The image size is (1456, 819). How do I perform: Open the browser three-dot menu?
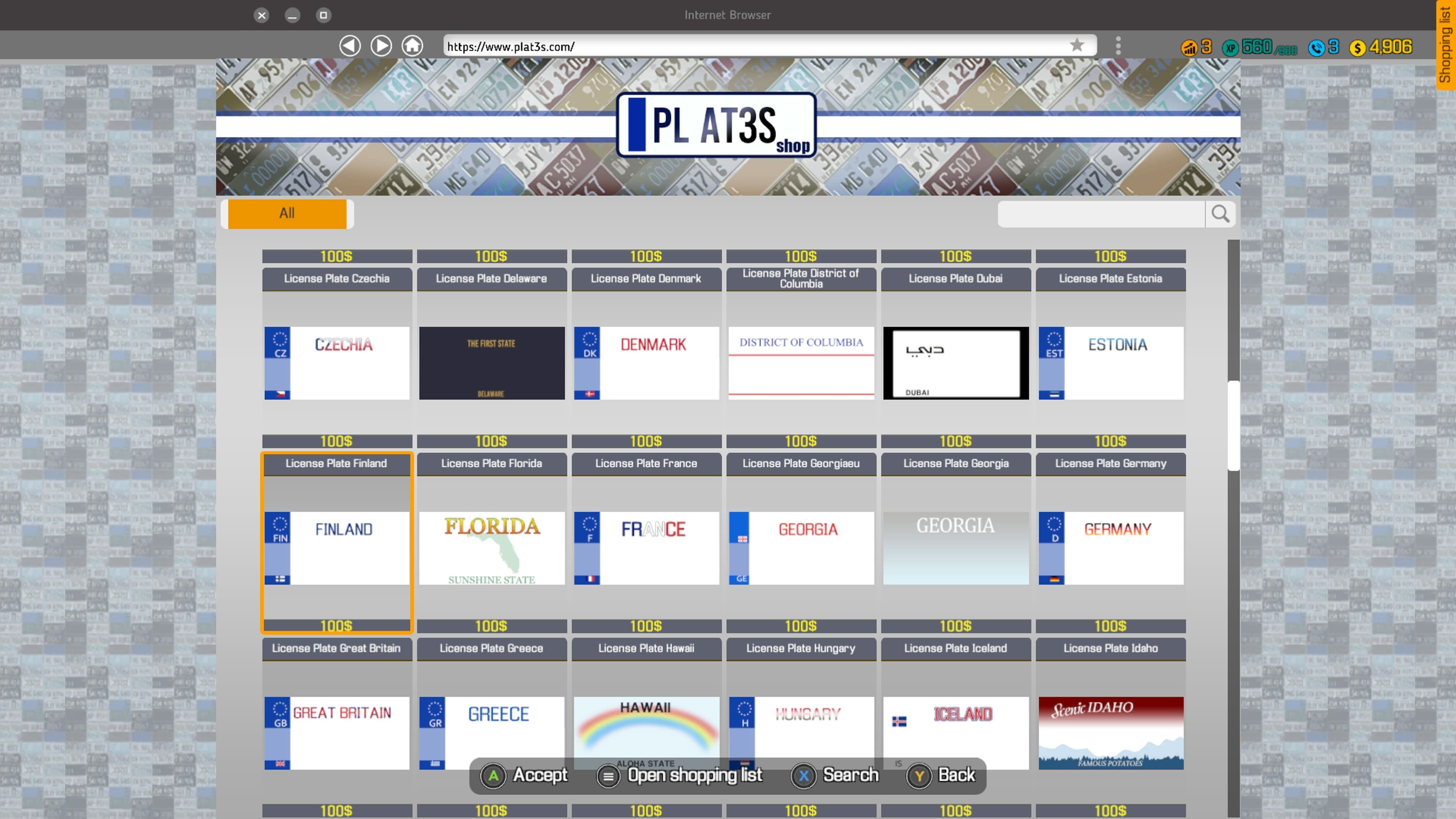pyautogui.click(x=1118, y=46)
